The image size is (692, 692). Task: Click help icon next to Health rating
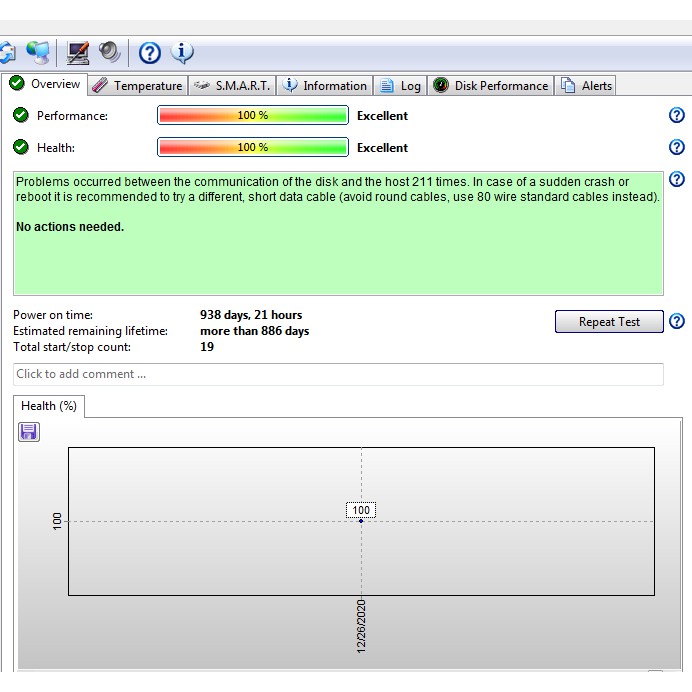pyautogui.click(x=676, y=147)
